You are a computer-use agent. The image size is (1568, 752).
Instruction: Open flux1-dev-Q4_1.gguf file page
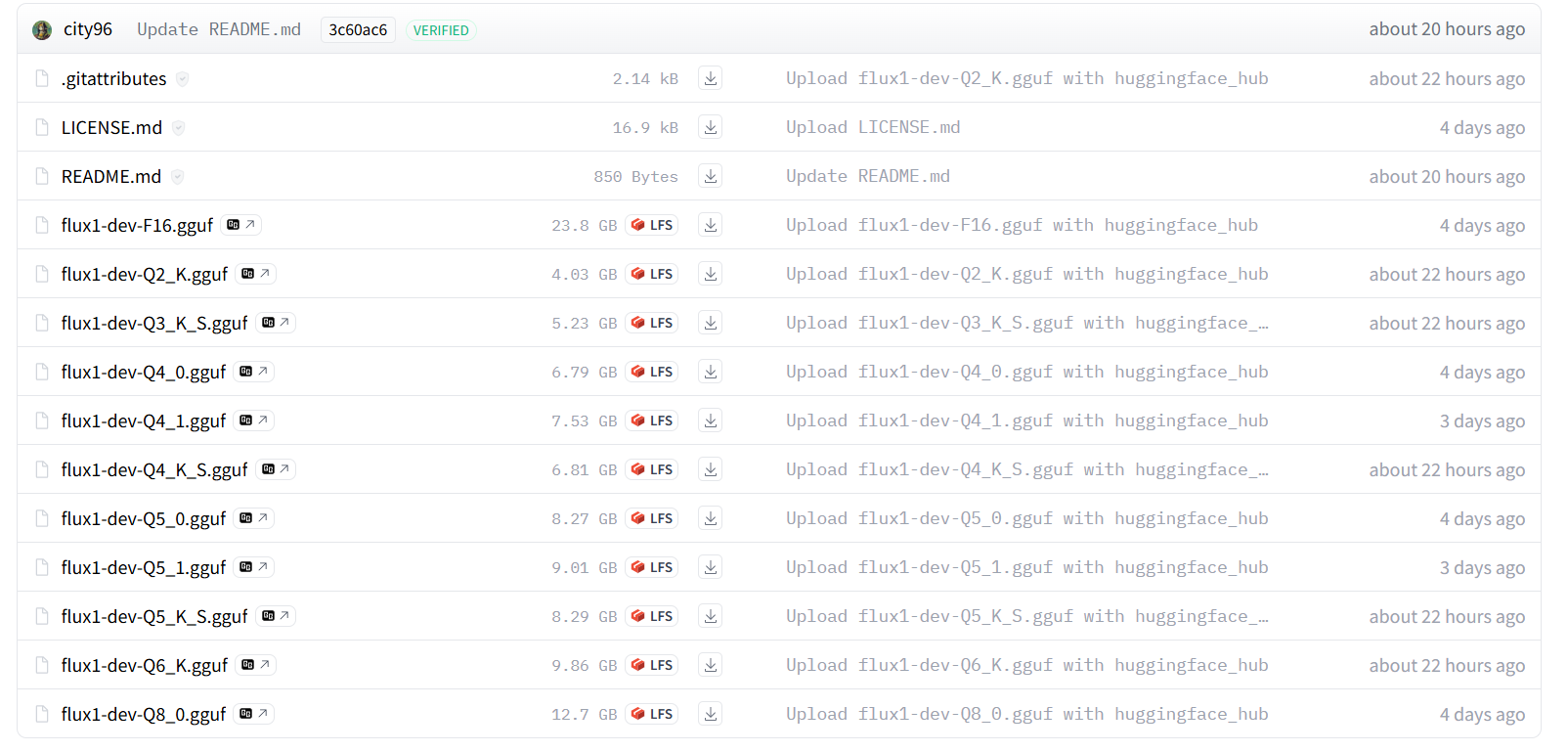pyautogui.click(x=144, y=421)
